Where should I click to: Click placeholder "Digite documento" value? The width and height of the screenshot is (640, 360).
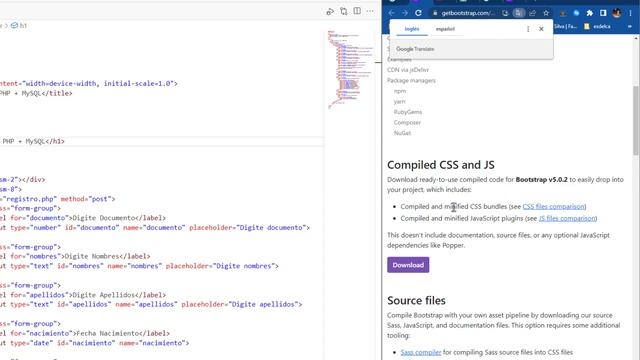click(x=272, y=227)
